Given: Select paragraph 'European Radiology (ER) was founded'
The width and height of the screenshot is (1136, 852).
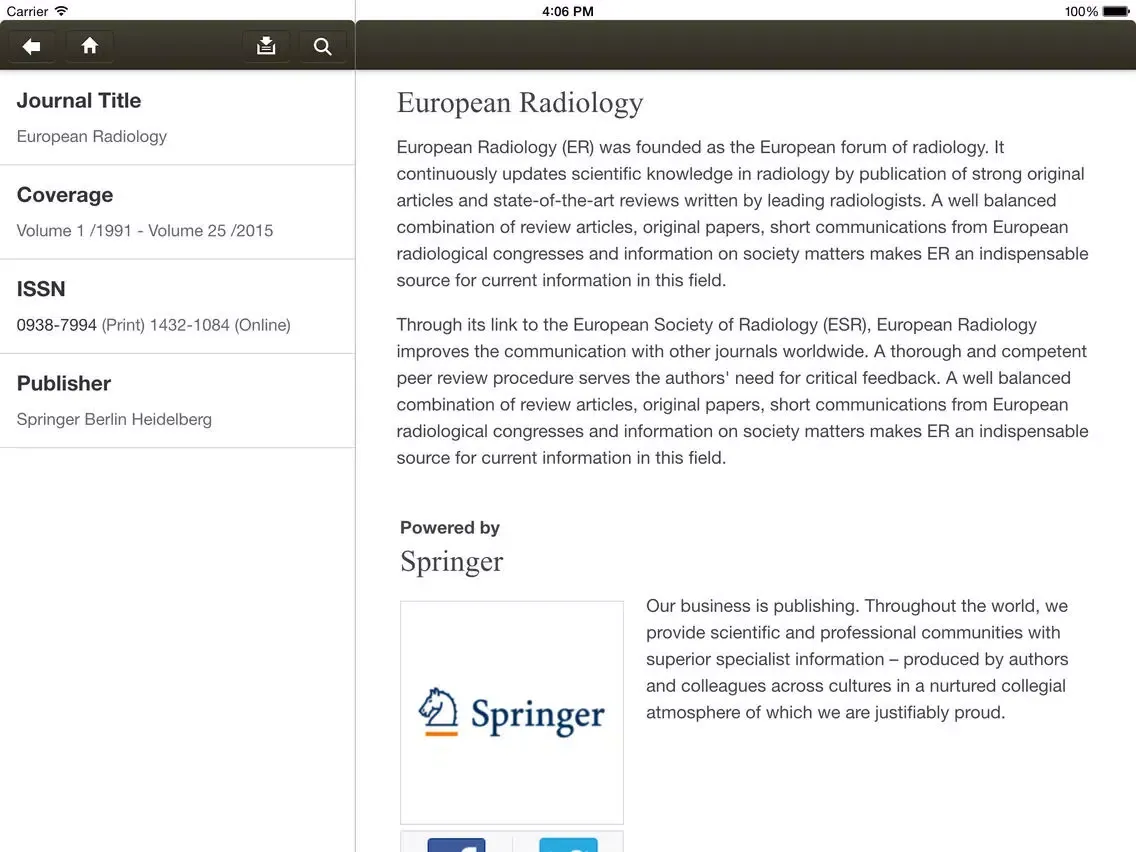Looking at the screenshot, I should tap(743, 214).
